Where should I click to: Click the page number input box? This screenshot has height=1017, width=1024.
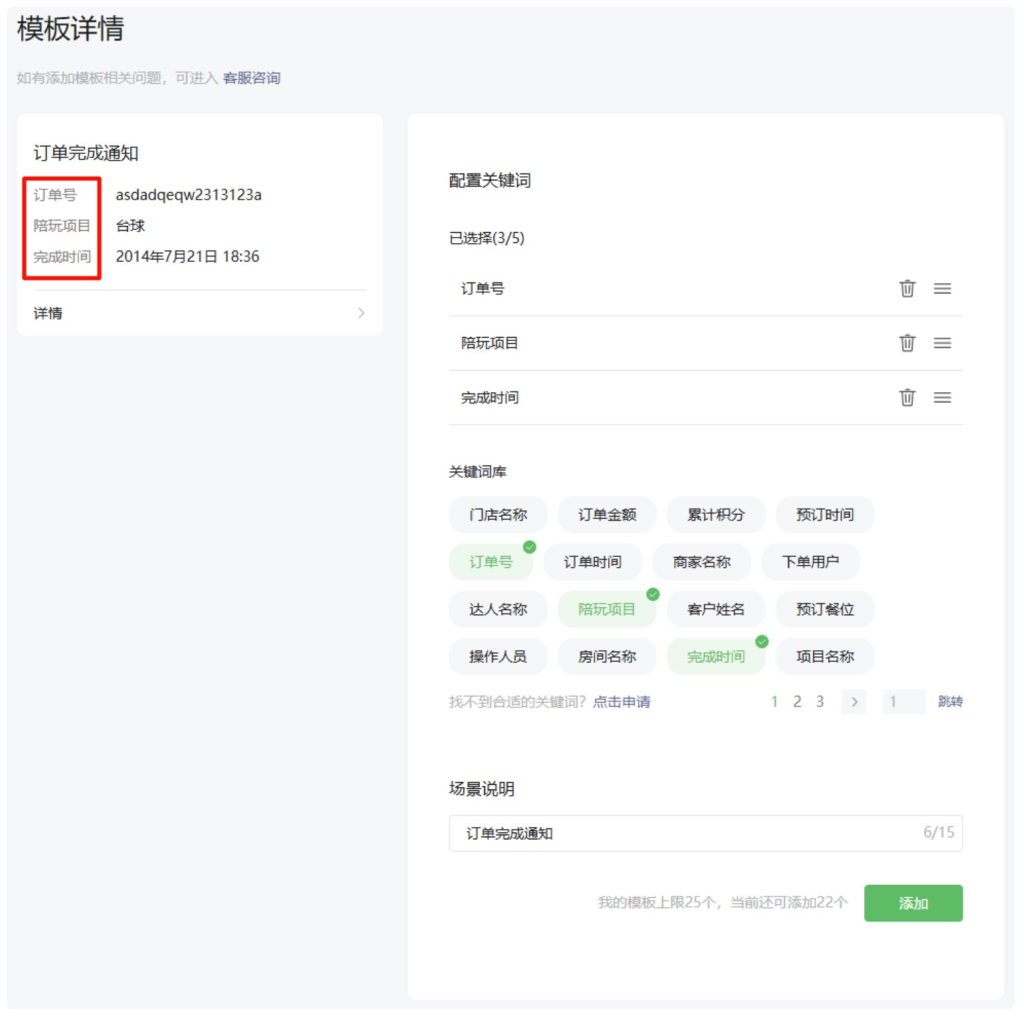click(903, 702)
